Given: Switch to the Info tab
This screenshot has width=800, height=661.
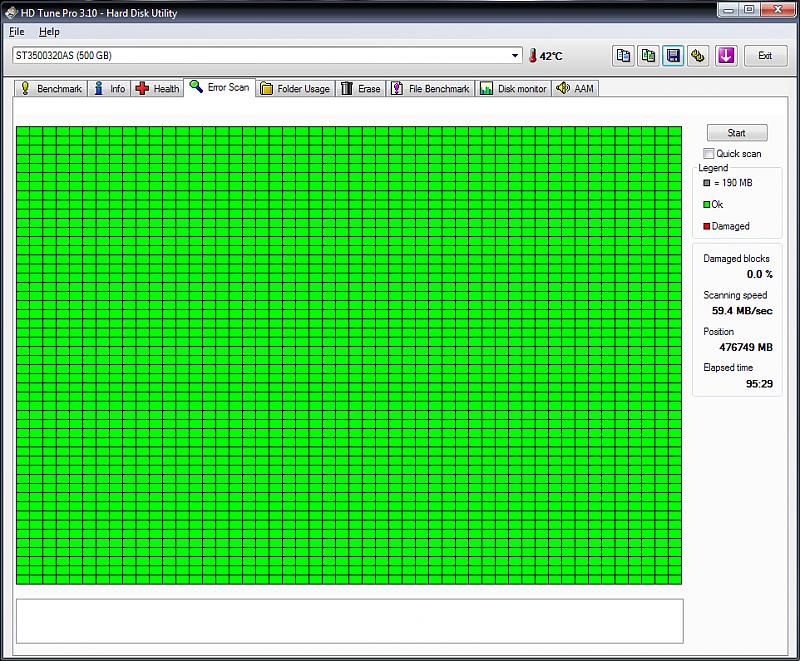Looking at the screenshot, I should [110, 88].
